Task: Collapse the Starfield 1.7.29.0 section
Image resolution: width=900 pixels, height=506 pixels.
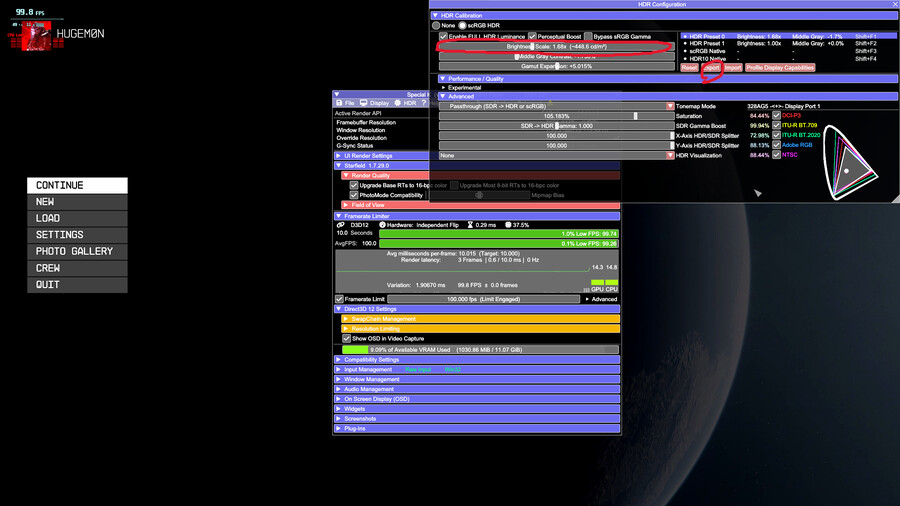Action: [x=382, y=165]
